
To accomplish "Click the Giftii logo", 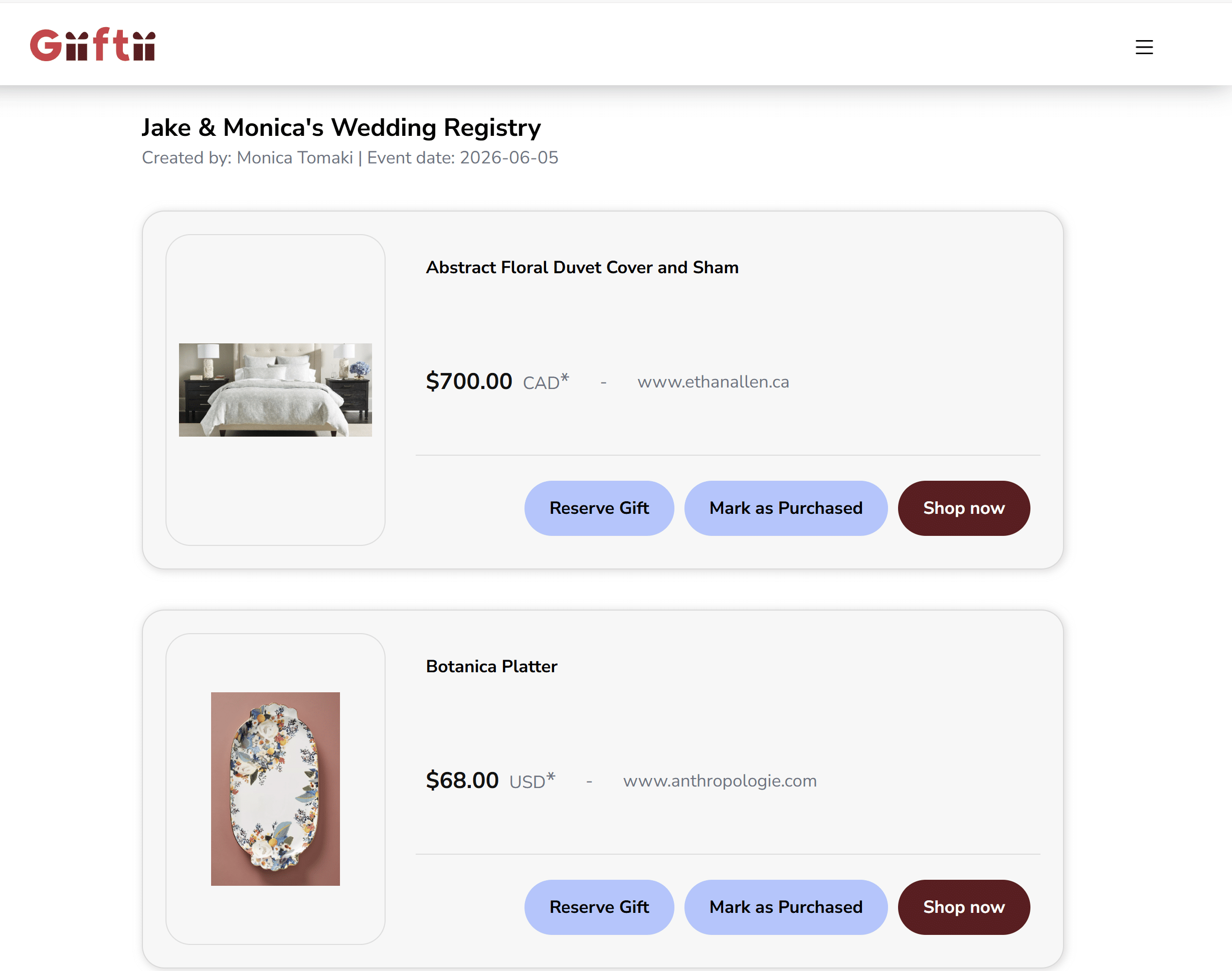I will 93,45.
